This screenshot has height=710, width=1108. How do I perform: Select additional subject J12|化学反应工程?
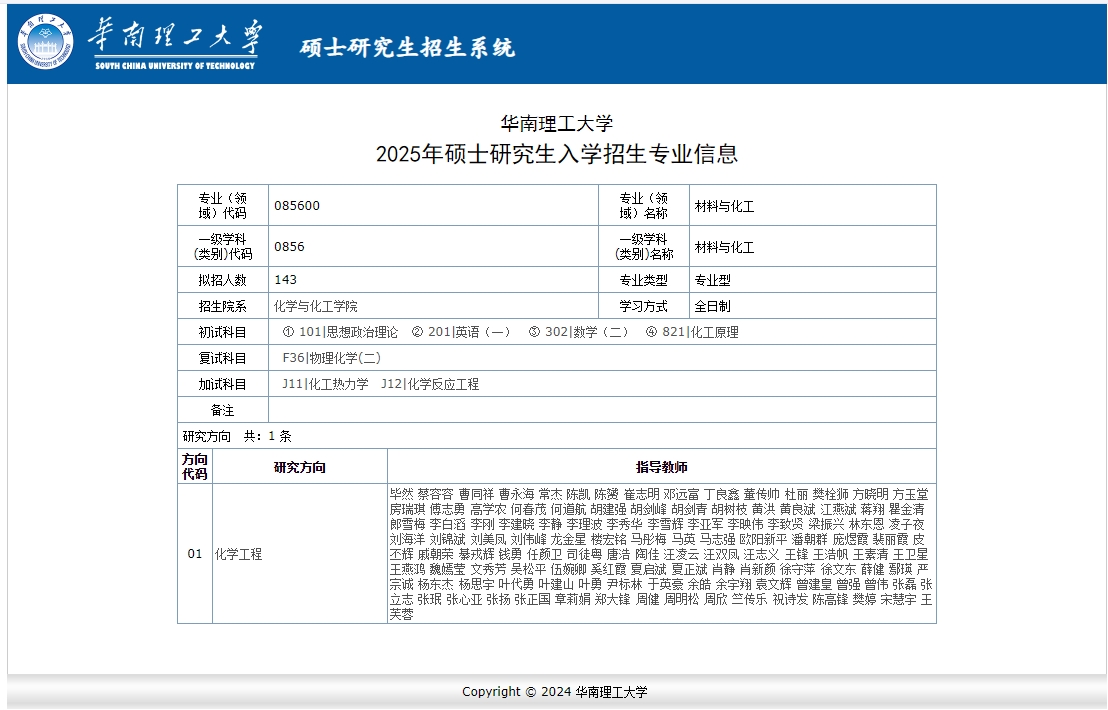pyautogui.click(x=430, y=384)
